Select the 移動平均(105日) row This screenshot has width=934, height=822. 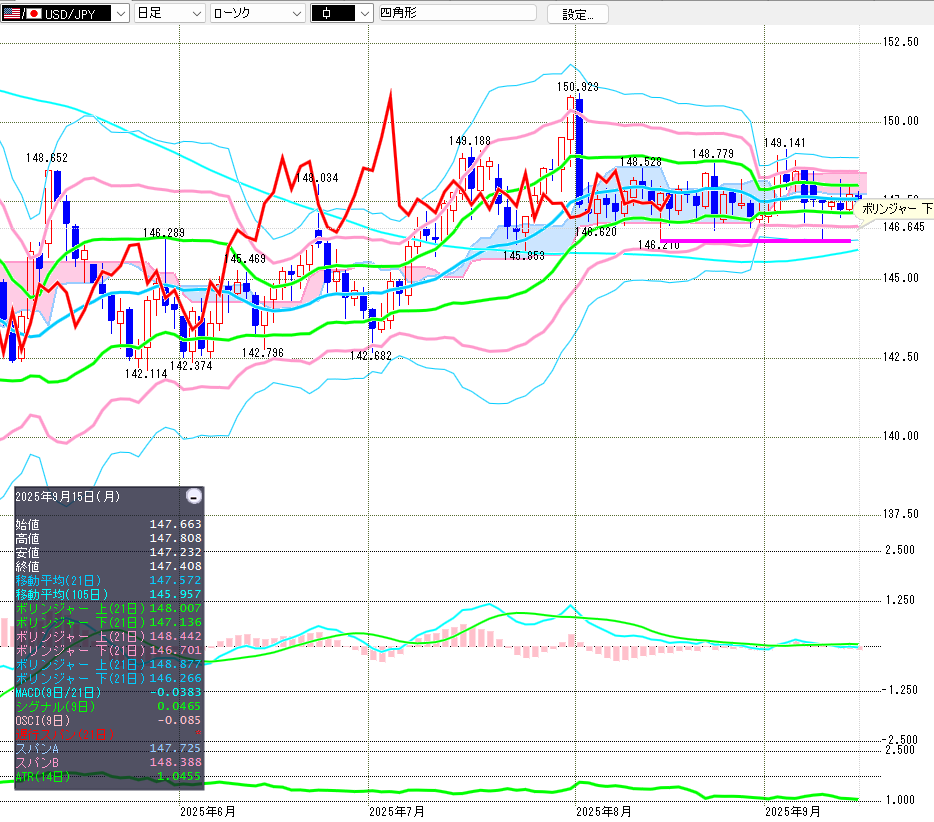tap(108, 594)
